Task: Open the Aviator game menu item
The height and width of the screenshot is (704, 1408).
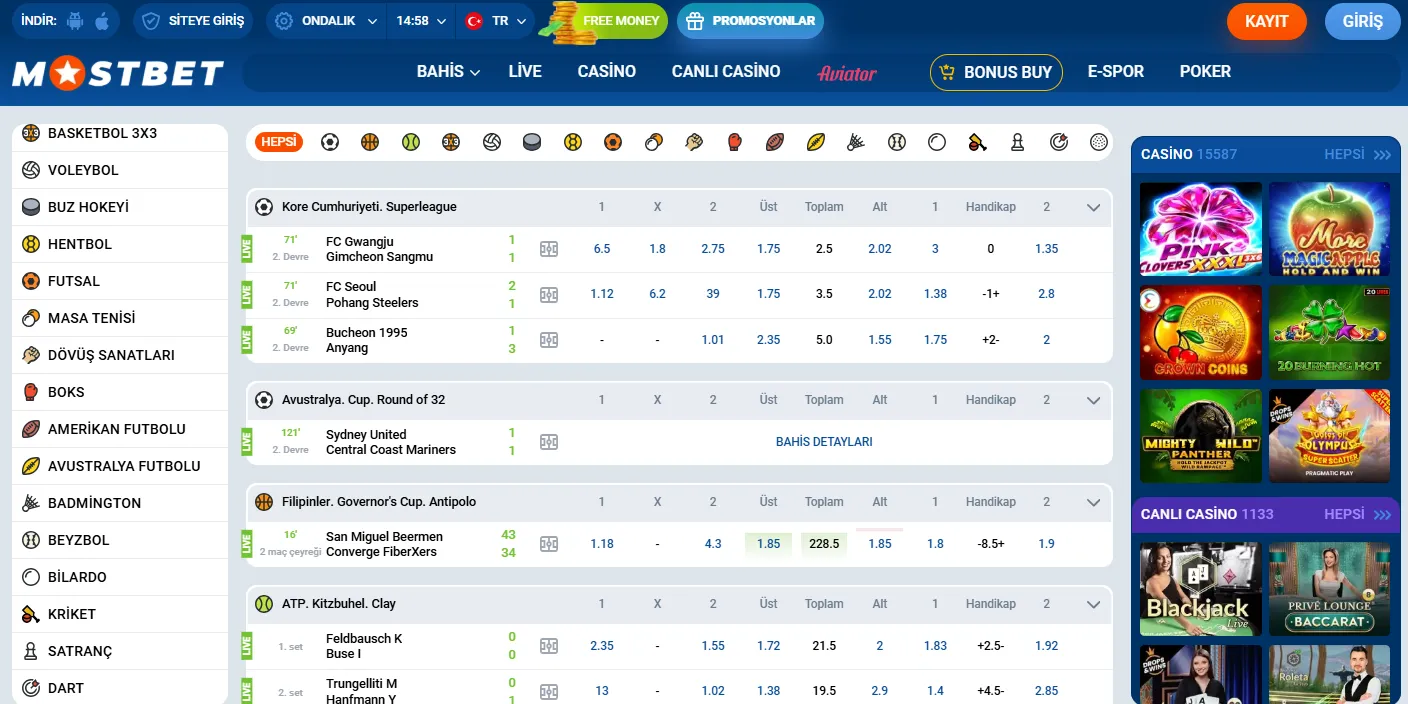Action: [x=847, y=72]
